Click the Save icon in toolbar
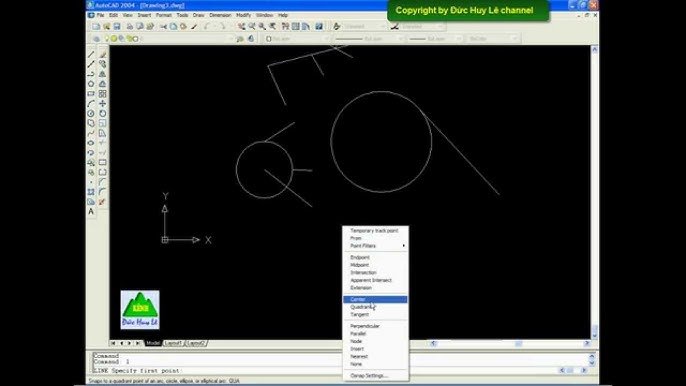This screenshot has height=386, width=686. (117, 27)
